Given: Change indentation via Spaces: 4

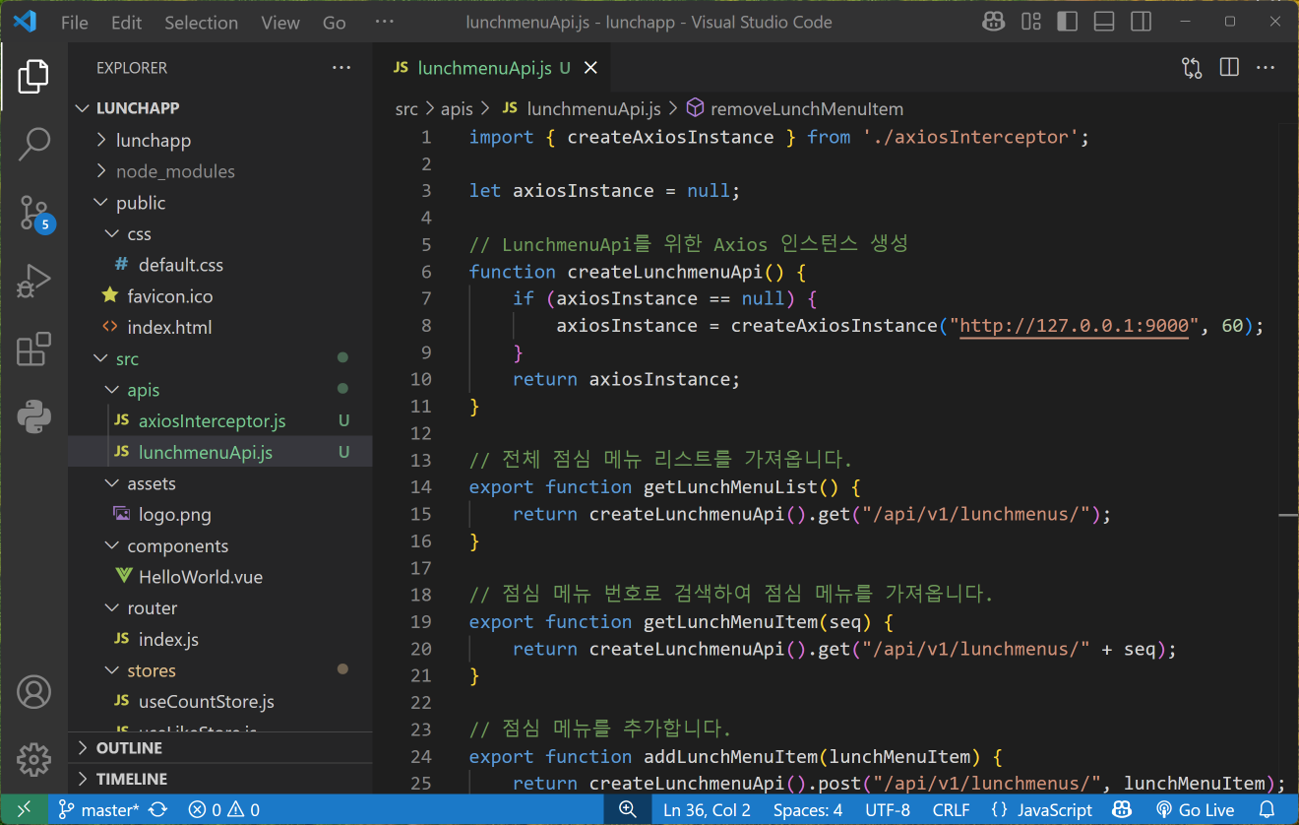Looking at the screenshot, I should tap(808, 809).
